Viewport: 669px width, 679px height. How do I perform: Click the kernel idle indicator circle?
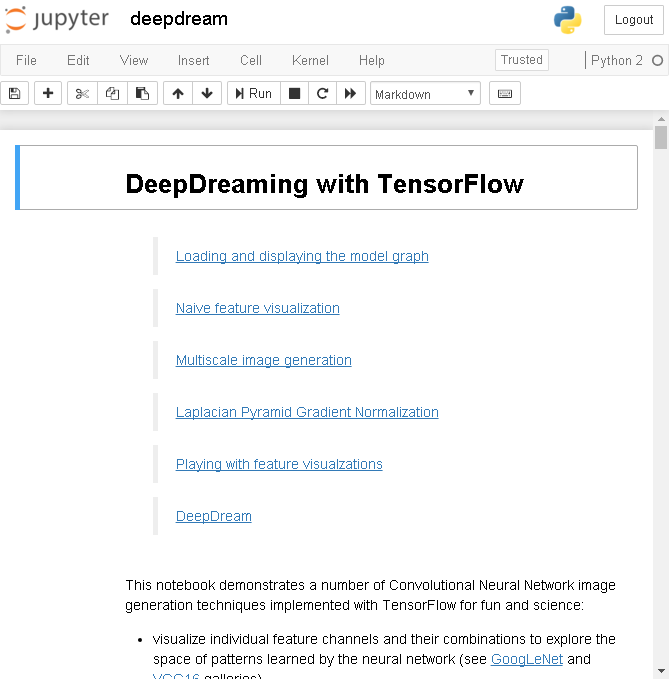(x=657, y=60)
